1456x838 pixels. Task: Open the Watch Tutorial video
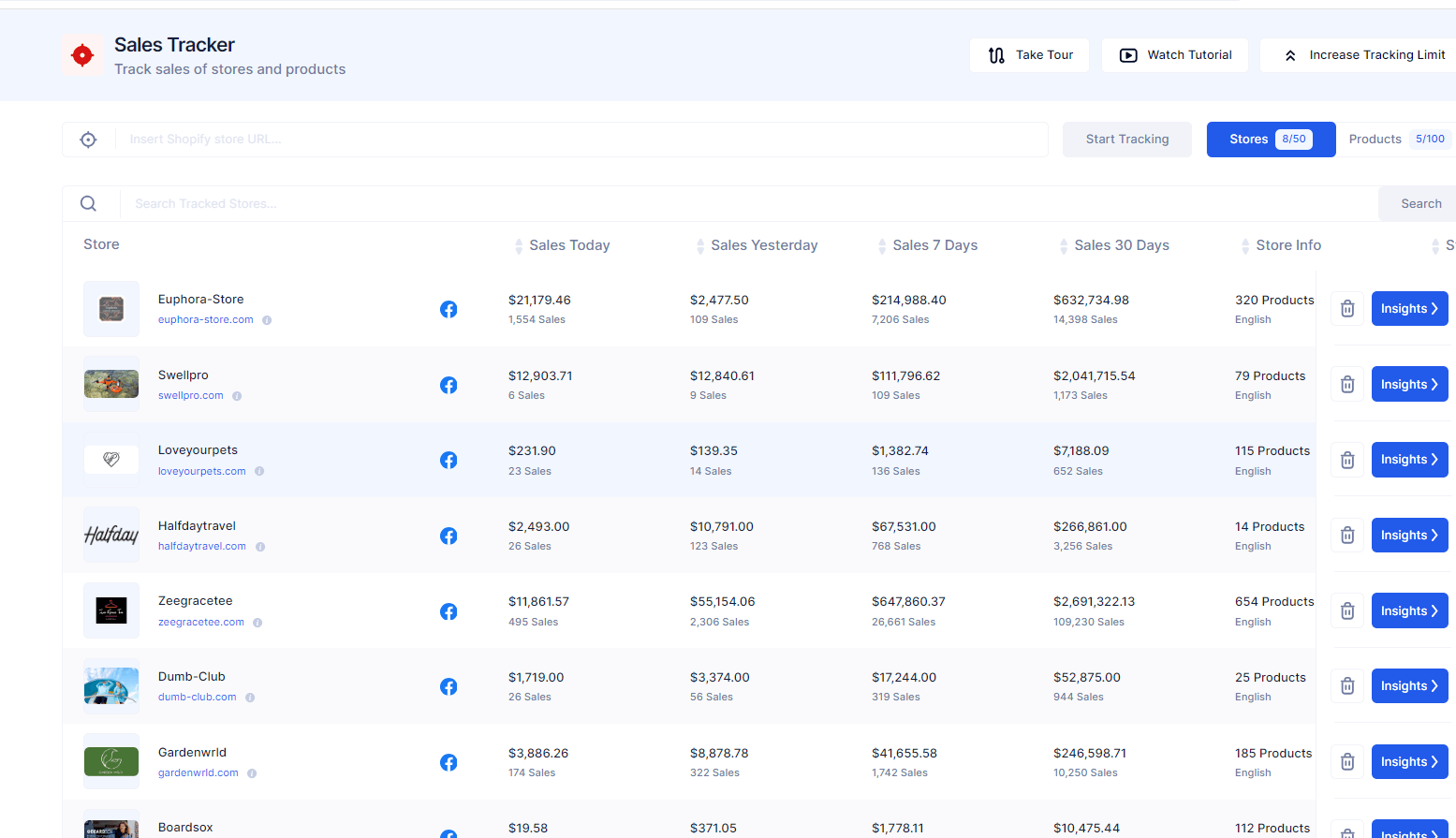pos(1175,55)
